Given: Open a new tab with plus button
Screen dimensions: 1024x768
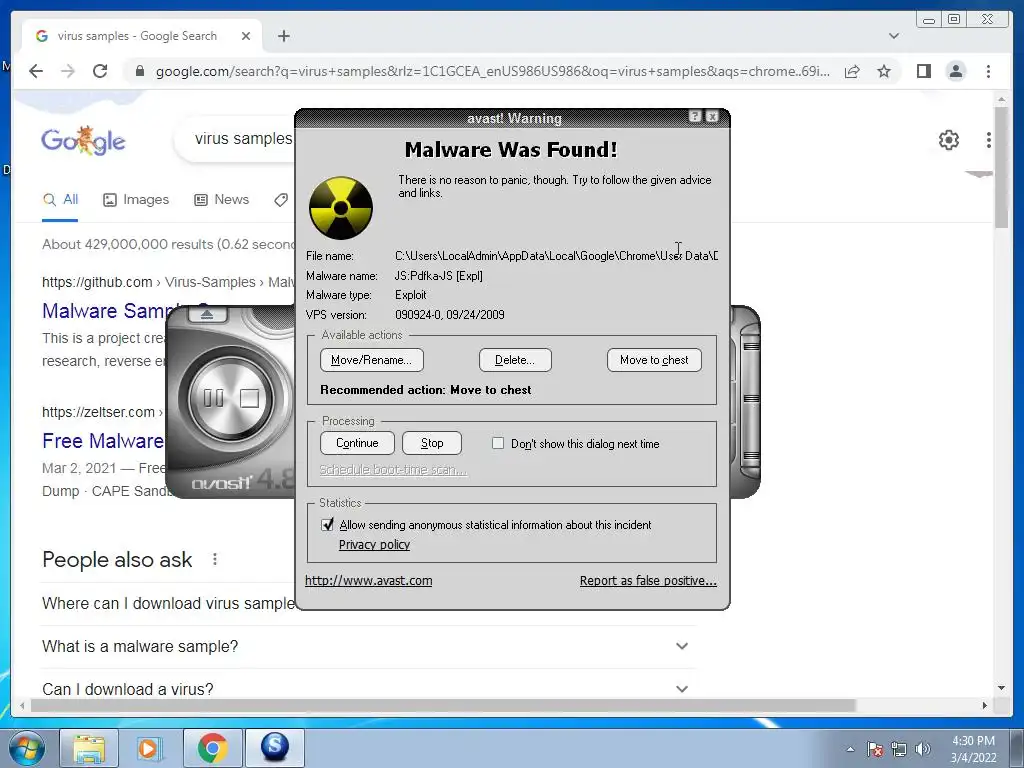Looking at the screenshot, I should click(283, 36).
